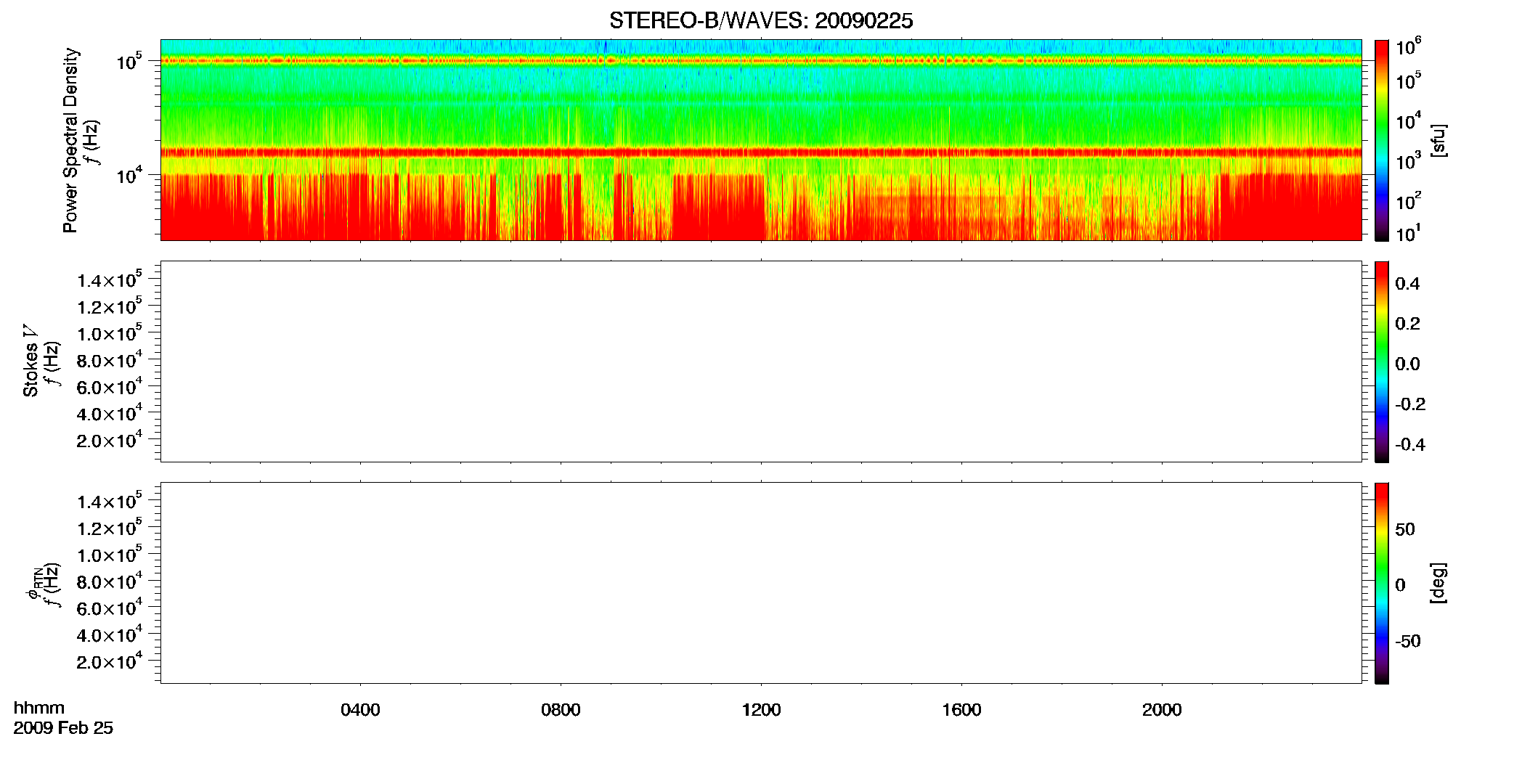The width and height of the screenshot is (1522, 784).
Task: Click the Stokes V color bar
Action: pos(1382,362)
